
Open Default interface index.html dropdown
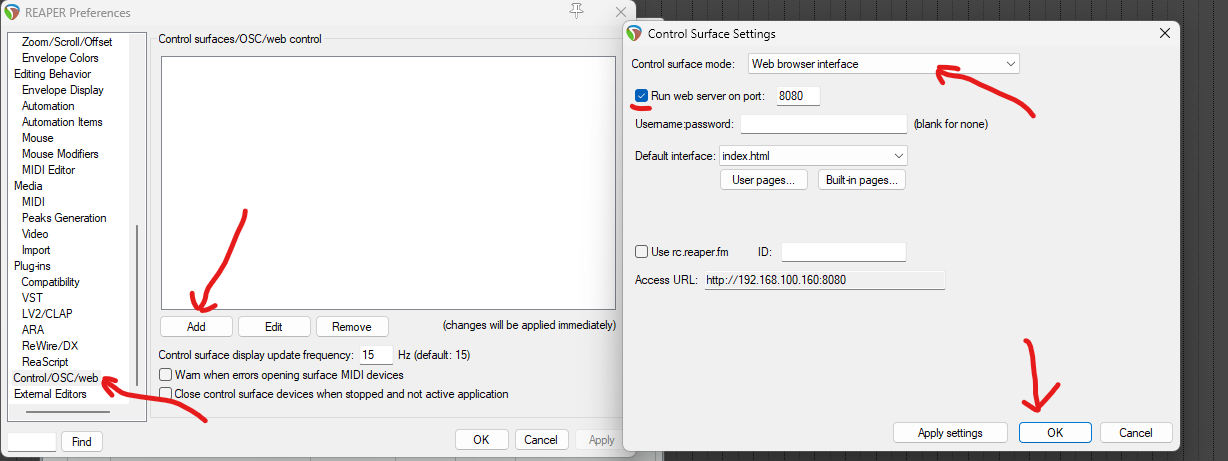pos(813,156)
